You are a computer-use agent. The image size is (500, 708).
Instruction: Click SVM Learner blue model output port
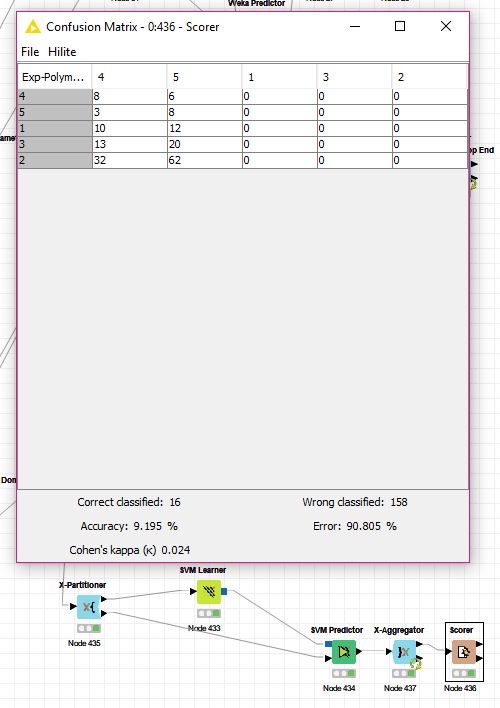224,591
